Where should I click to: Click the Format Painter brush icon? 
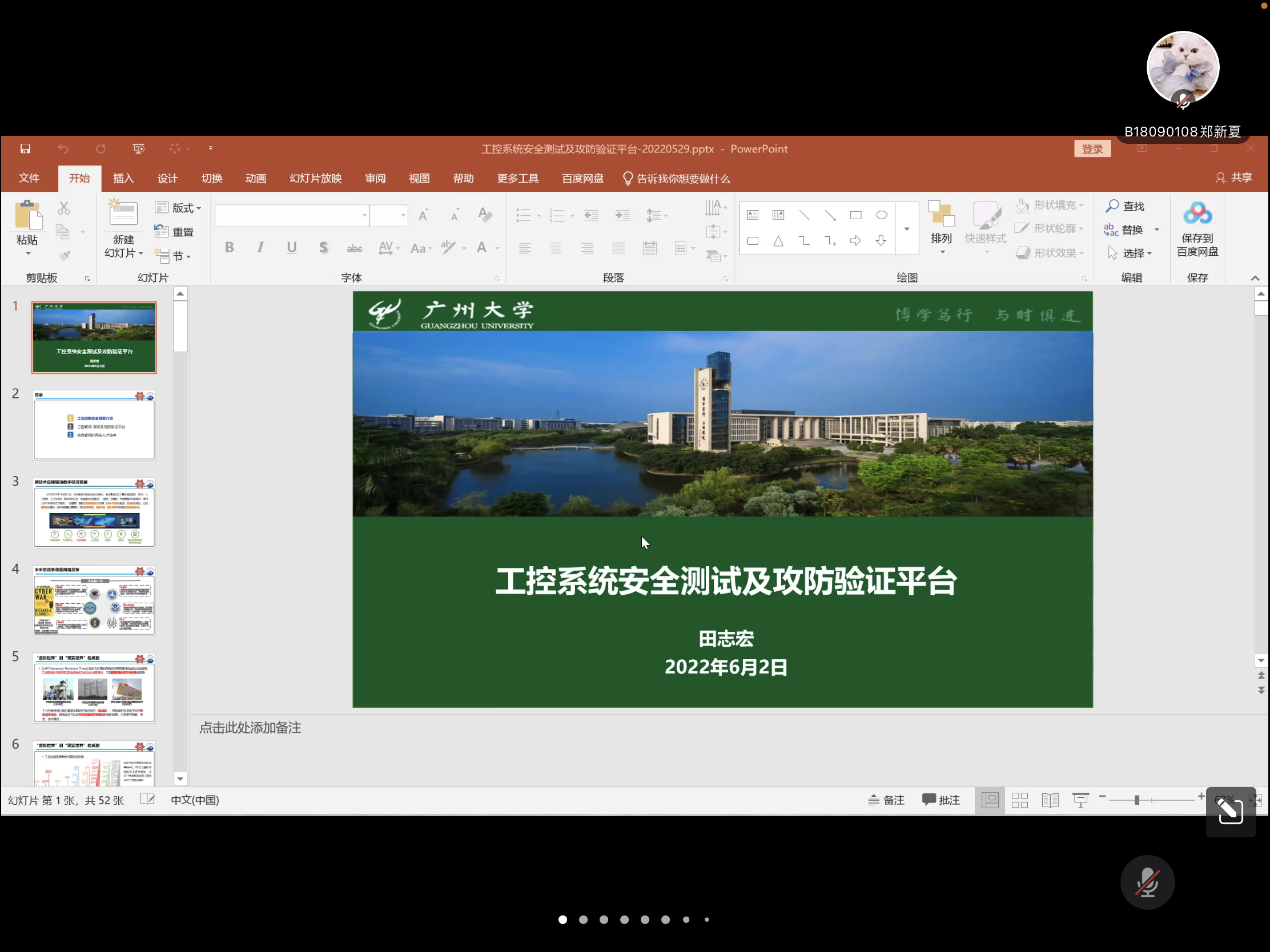(x=65, y=255)
